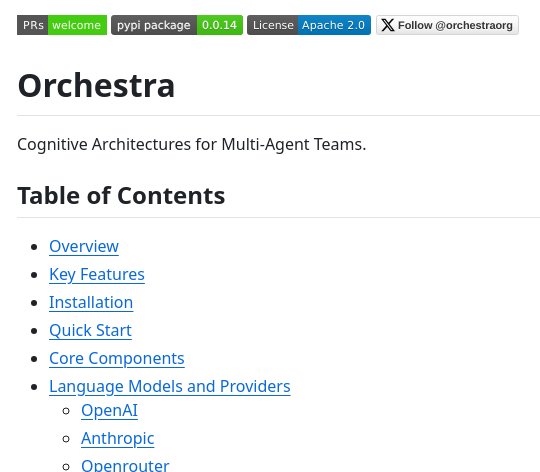This screenshot has height=472, width=540.
Task: Click the gray License badge label
Action: pyautogui.click(x=273, y=25)
